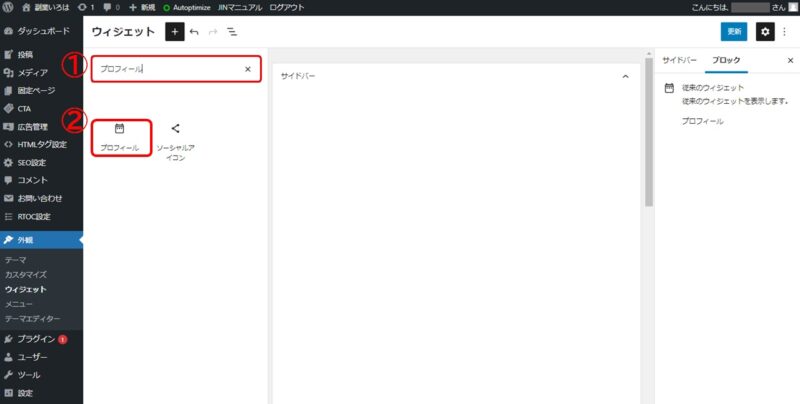Click the editor vertical scrollbar

pyautogui.click(x=649, y=132)
